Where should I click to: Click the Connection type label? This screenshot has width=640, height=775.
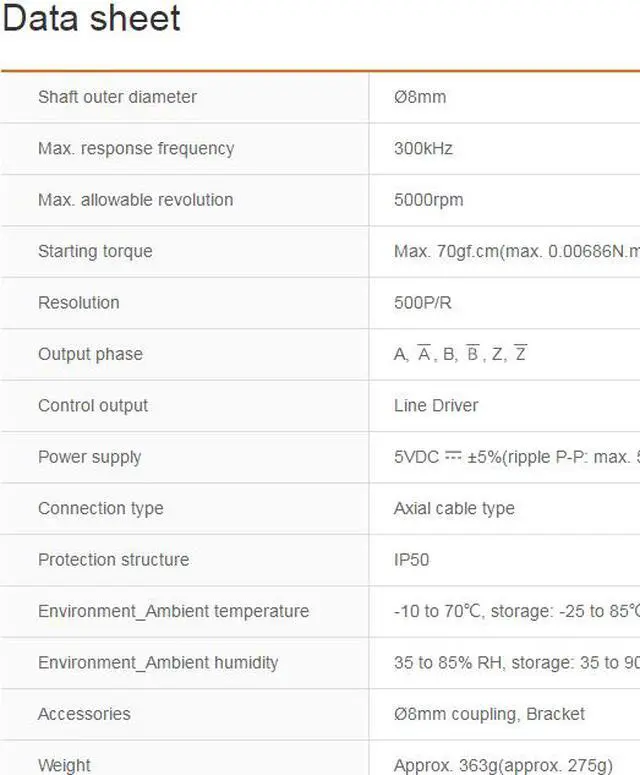click(x=100, y=508)
